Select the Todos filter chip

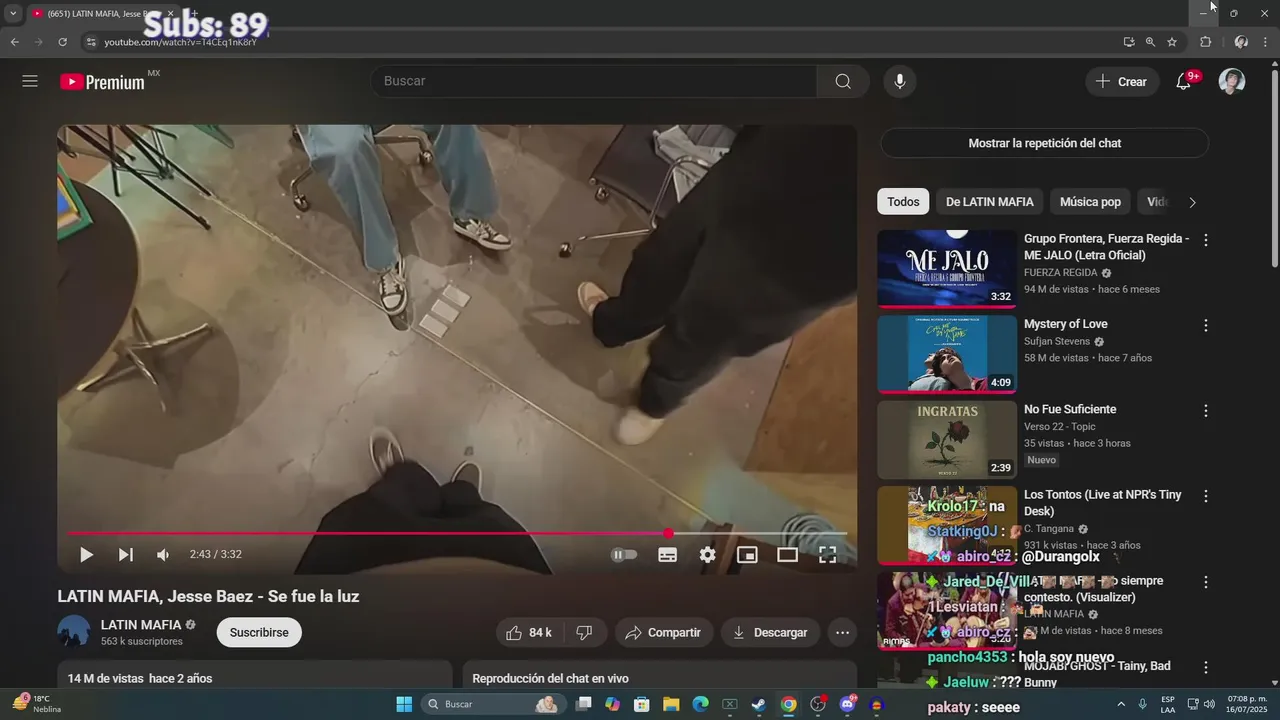[903, 202]
